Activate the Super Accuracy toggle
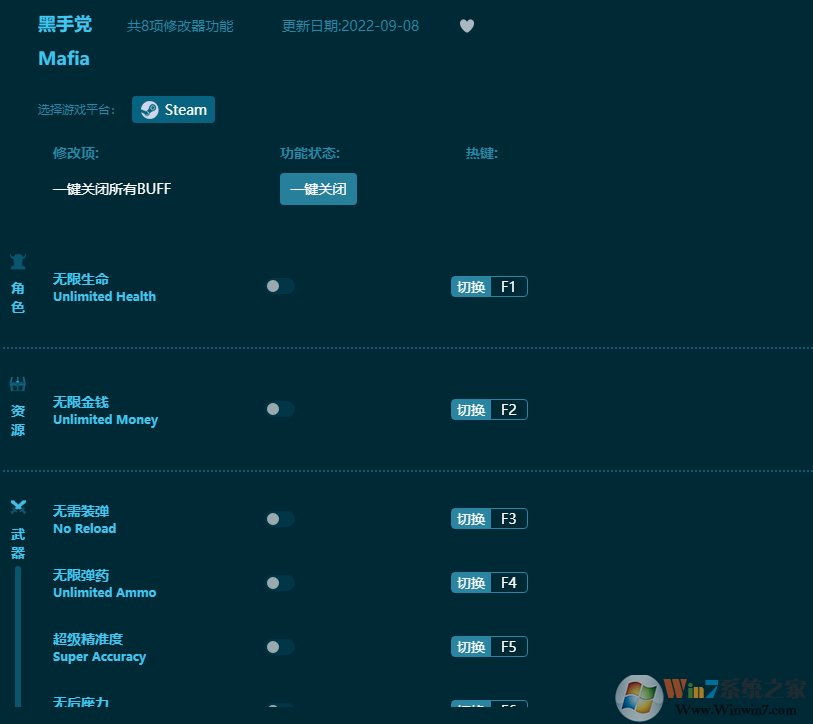The image size is (813, 724). 279,647
